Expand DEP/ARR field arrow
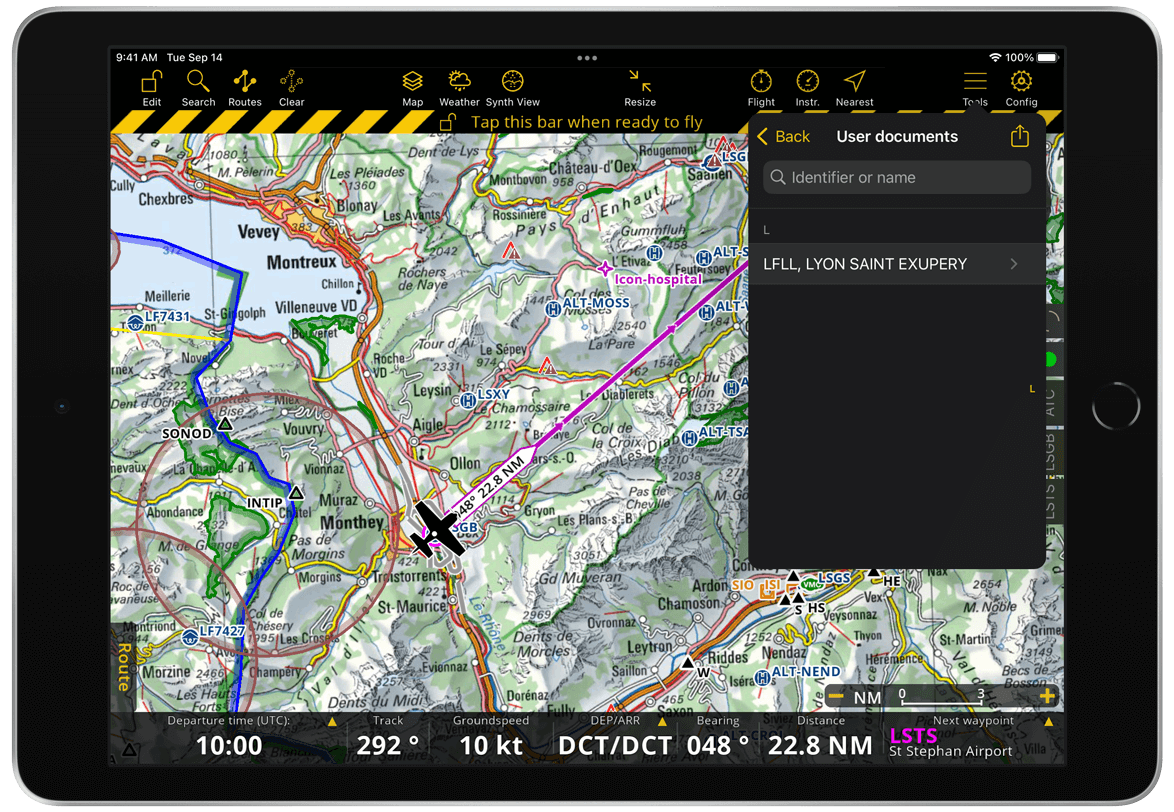1174x812 pixels. 662,721
